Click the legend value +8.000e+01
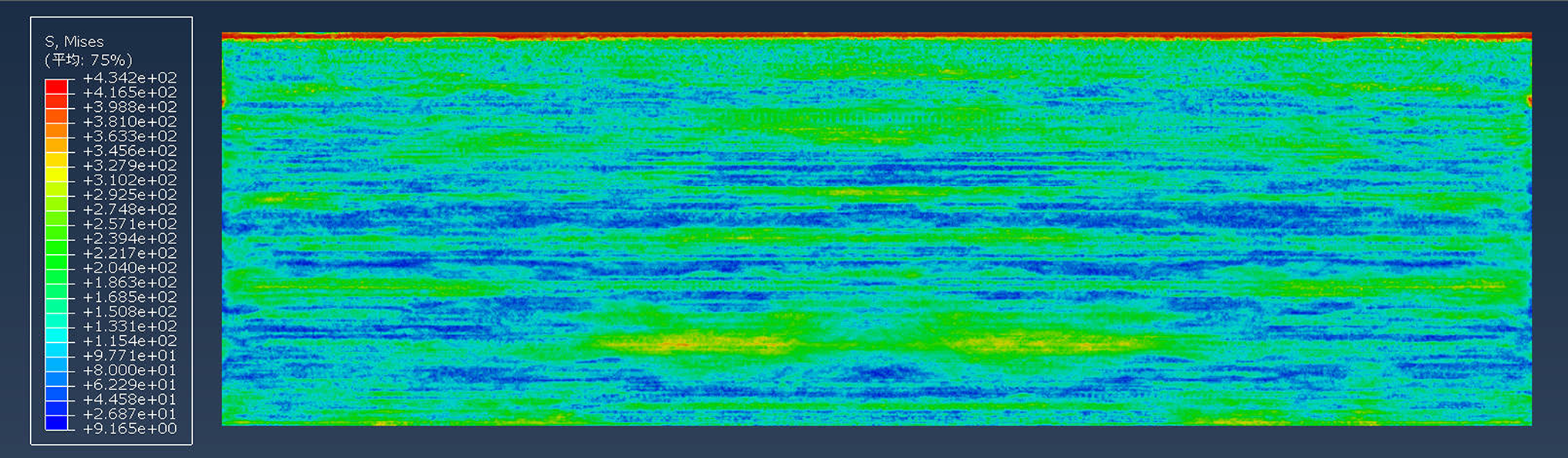This screenshot has height=458, width=1568. coord(130,370)
